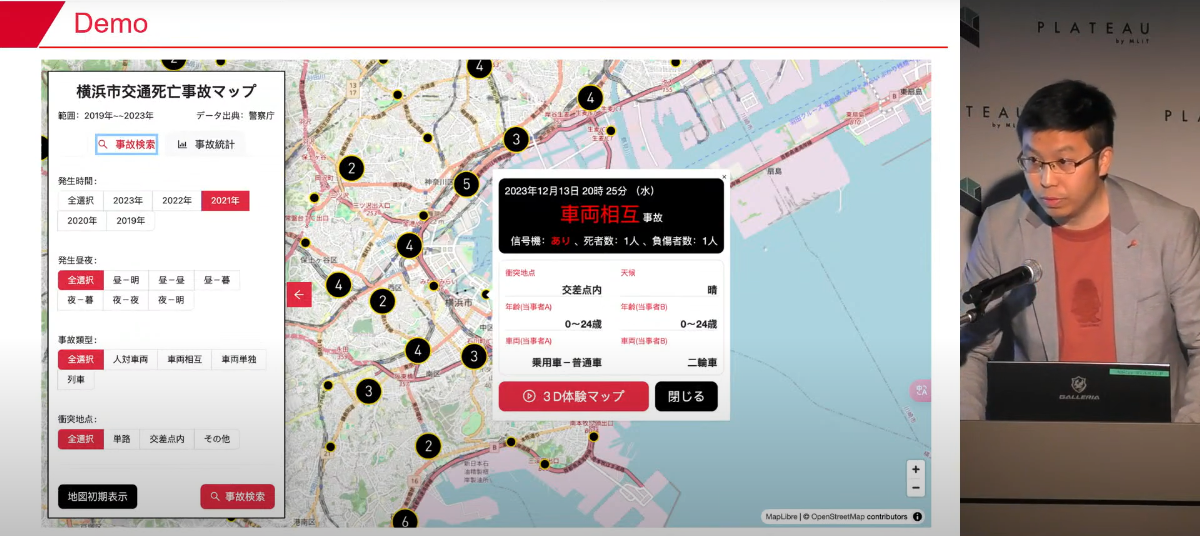The height and width of the screenshot is (536, 1200).
Task: Click the cluster marker labeled 5
Action: coord(465,184)
